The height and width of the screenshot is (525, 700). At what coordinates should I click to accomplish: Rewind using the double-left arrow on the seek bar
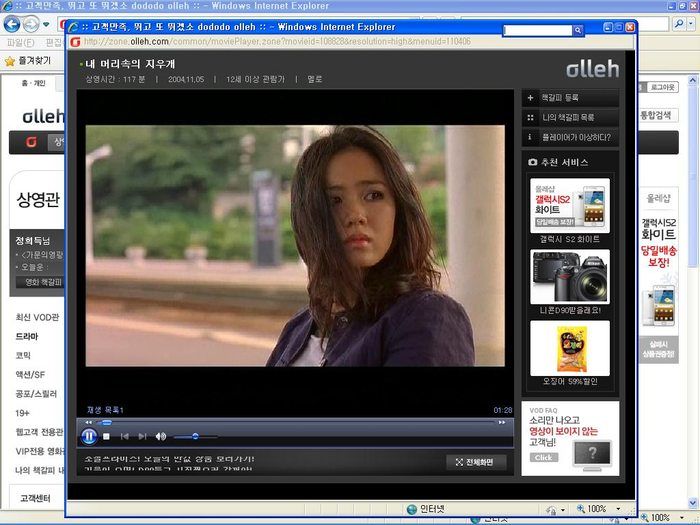click(x=88, y=422)
